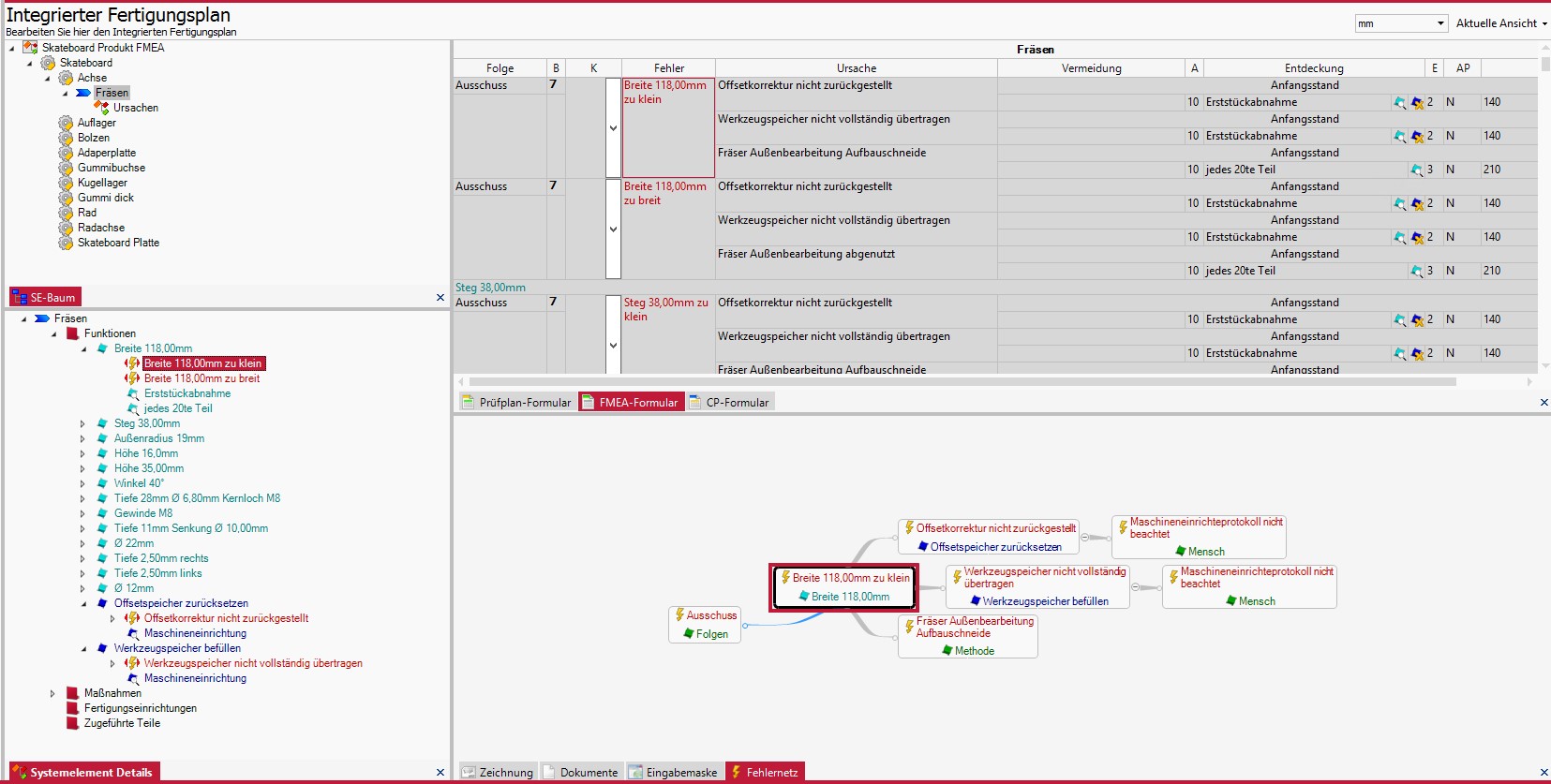Viewport: 1551px width, 784px height.
Task: Select Offsetkorrektur nicht zurückgestellt in the tree
Action: 226,618
